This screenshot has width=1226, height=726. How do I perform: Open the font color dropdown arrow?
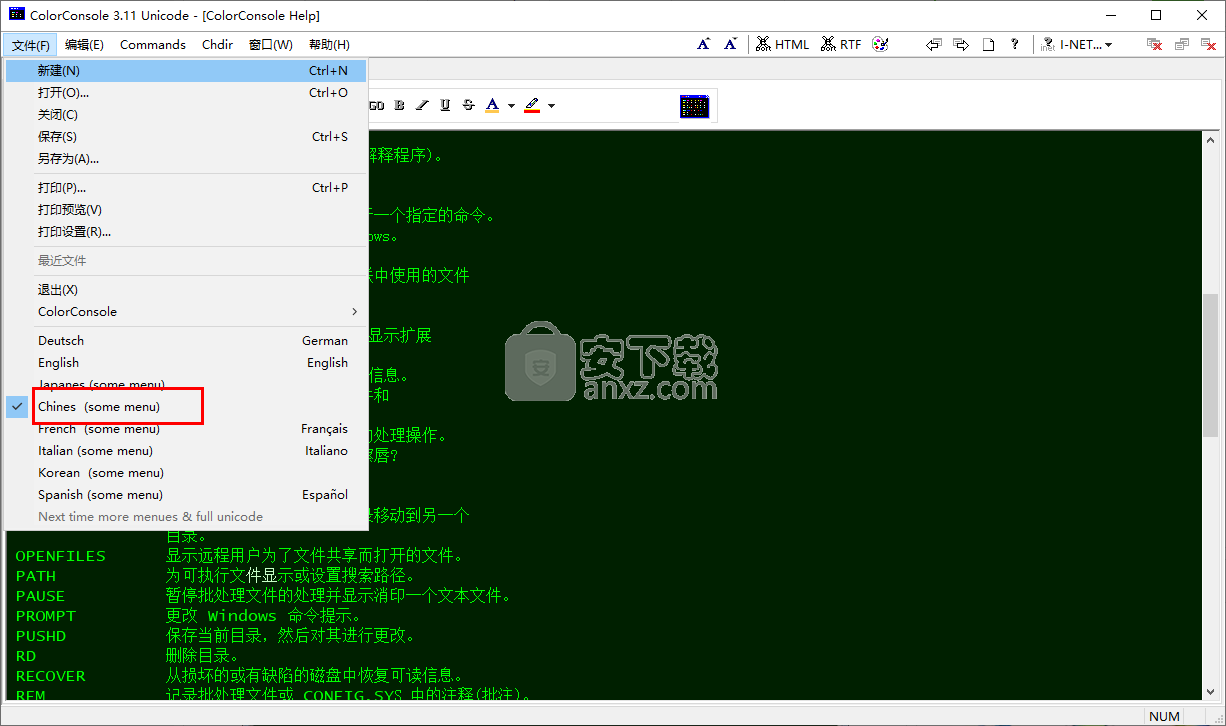511,105
